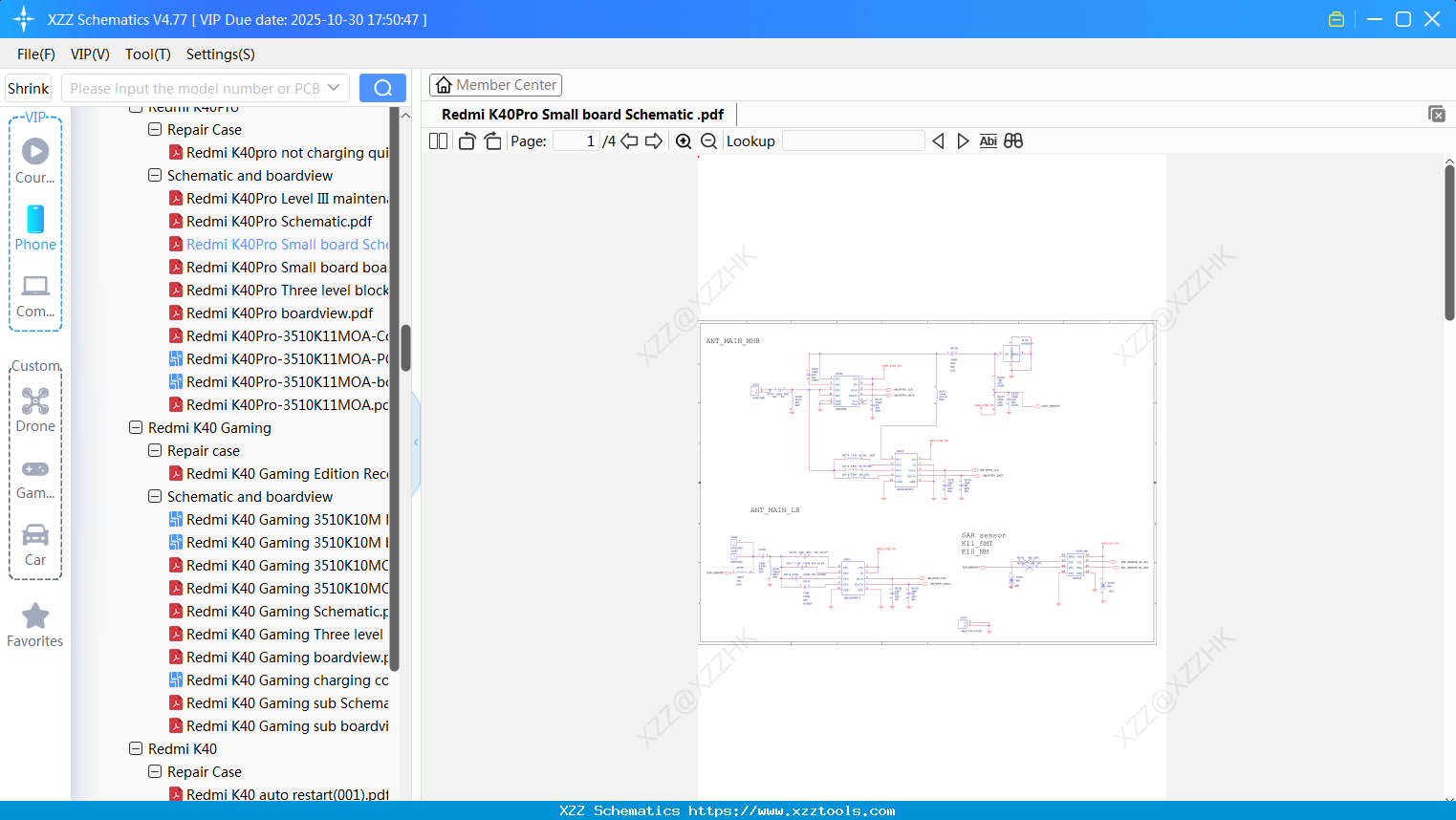Click the tree panel vertical scrollbar thumb
This screenshot has width=1456, height=820.
(405, 348)
